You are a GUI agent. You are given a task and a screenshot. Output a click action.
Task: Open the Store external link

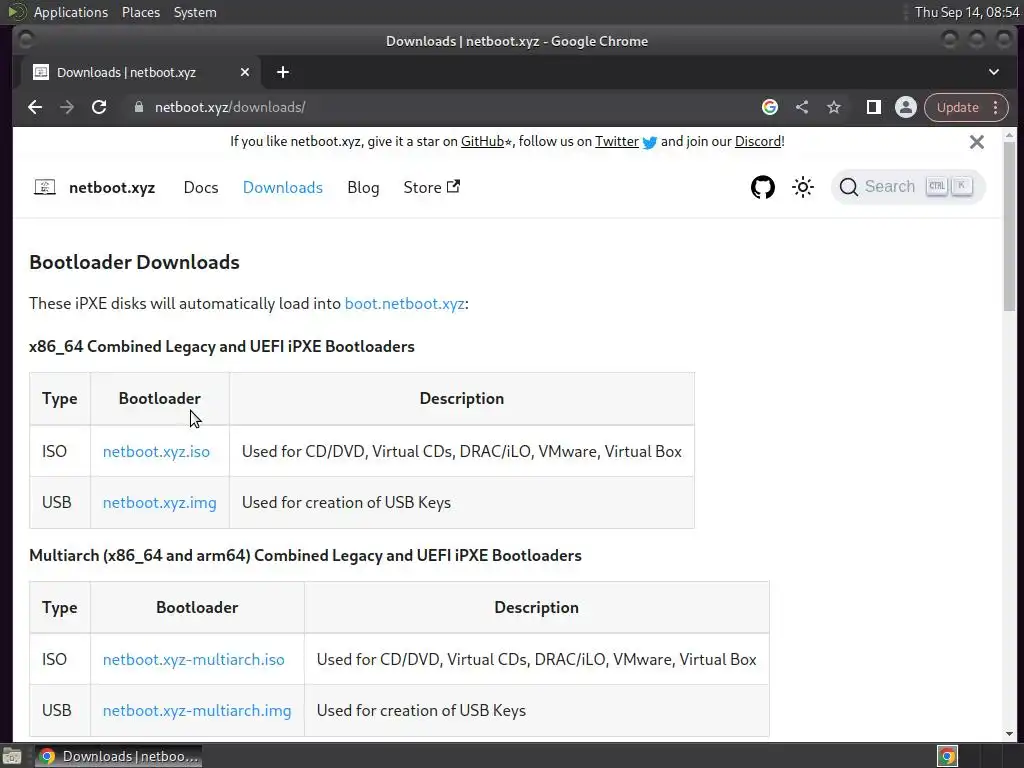432,187
